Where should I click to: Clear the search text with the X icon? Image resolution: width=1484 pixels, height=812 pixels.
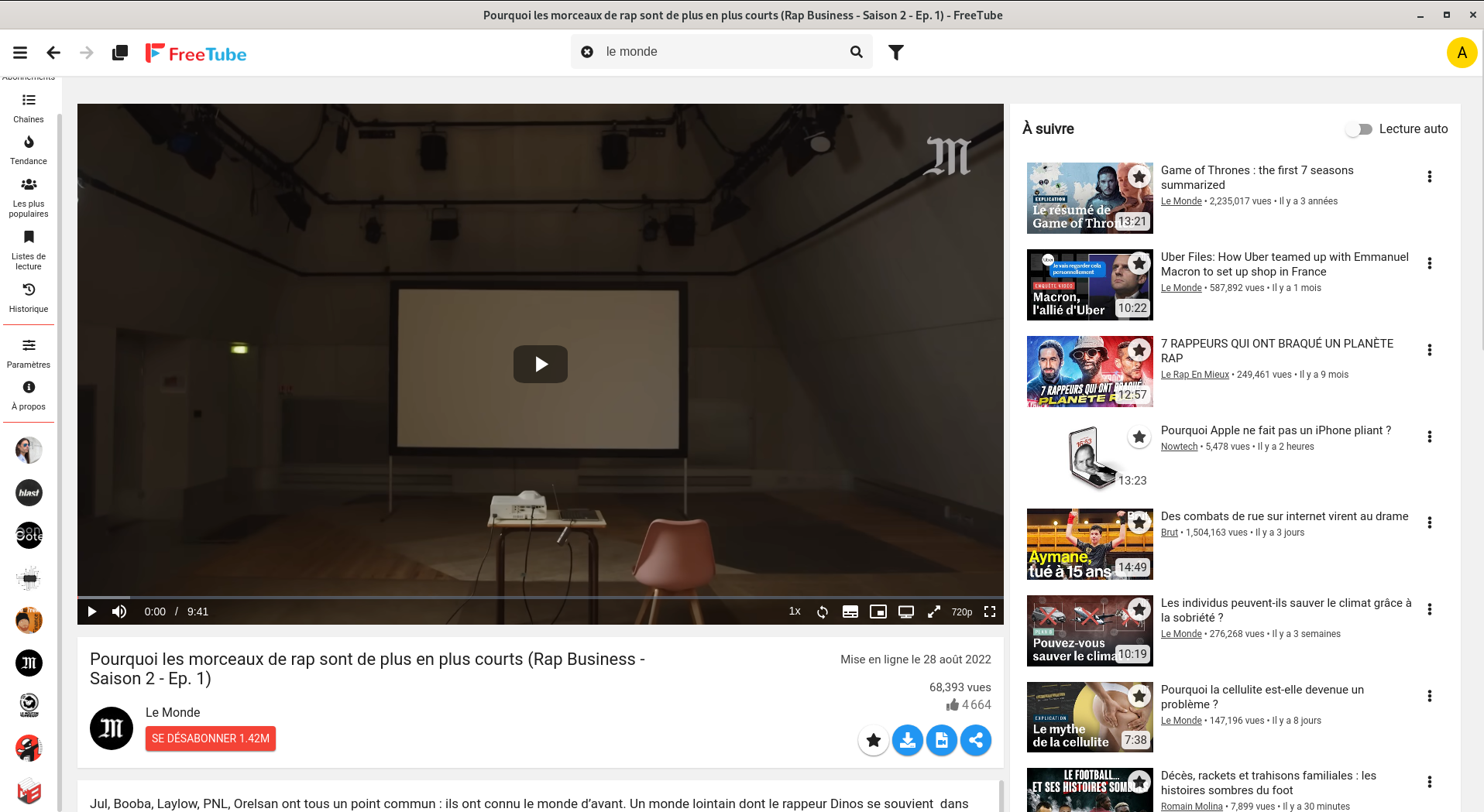[587, 52]
